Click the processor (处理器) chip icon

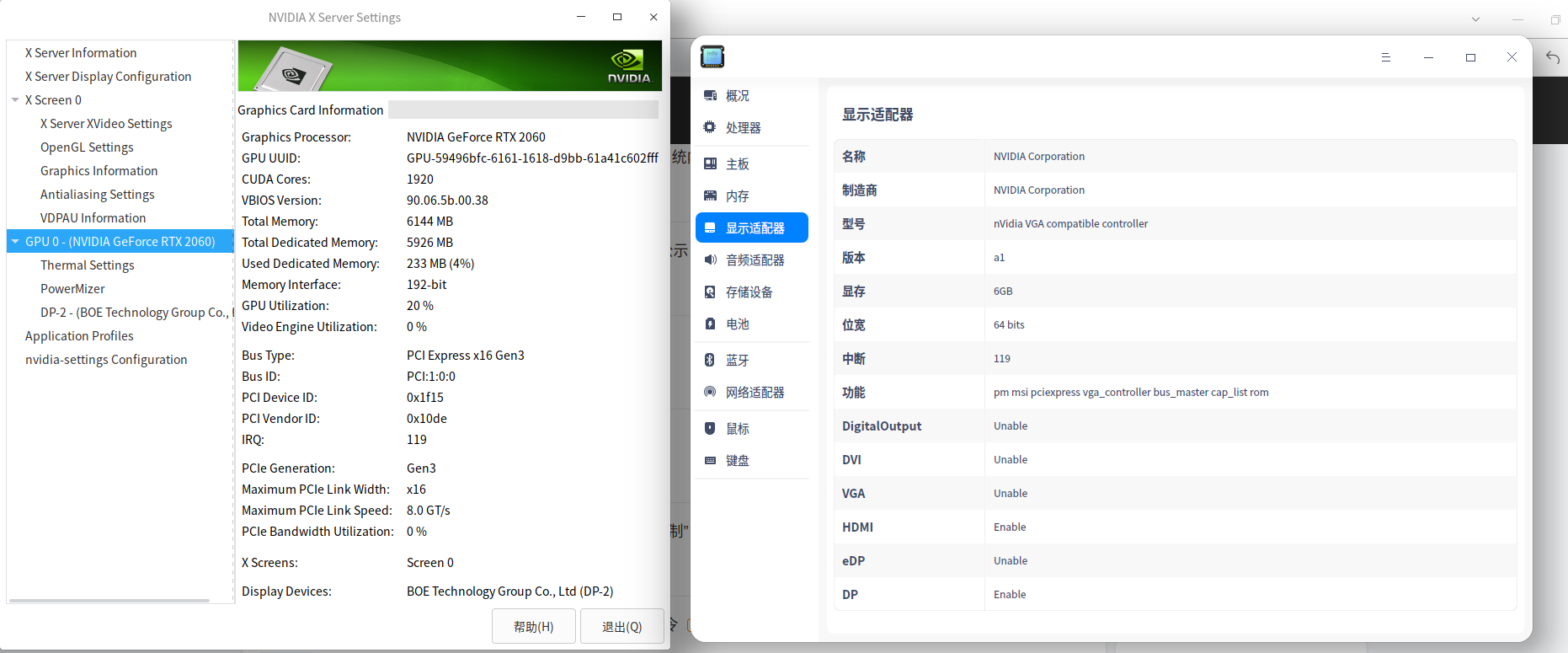[x=710, y=128]
